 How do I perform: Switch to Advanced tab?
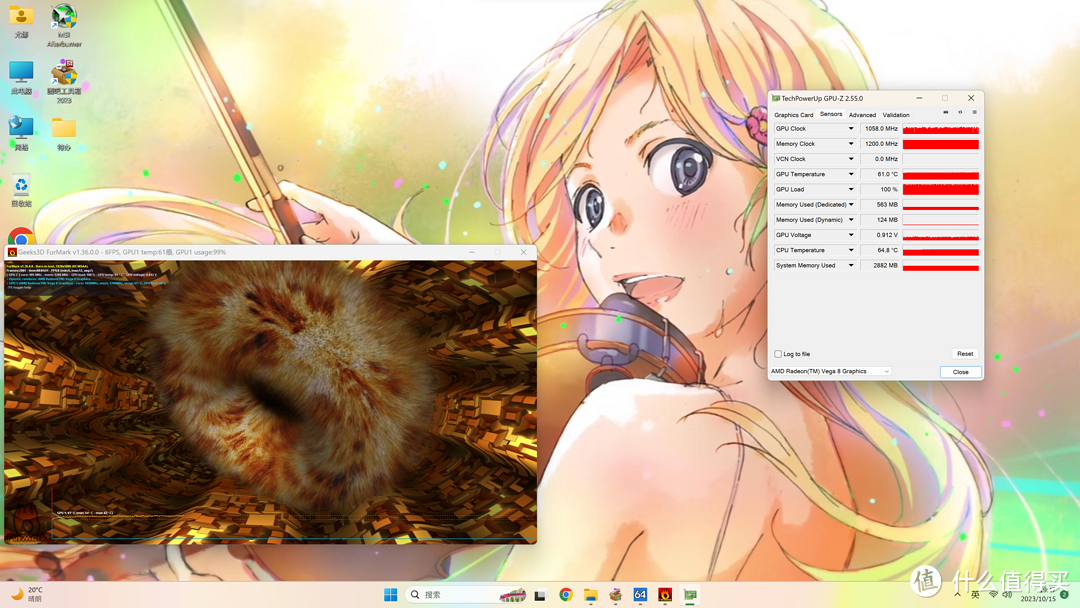(x=862, y=115)
